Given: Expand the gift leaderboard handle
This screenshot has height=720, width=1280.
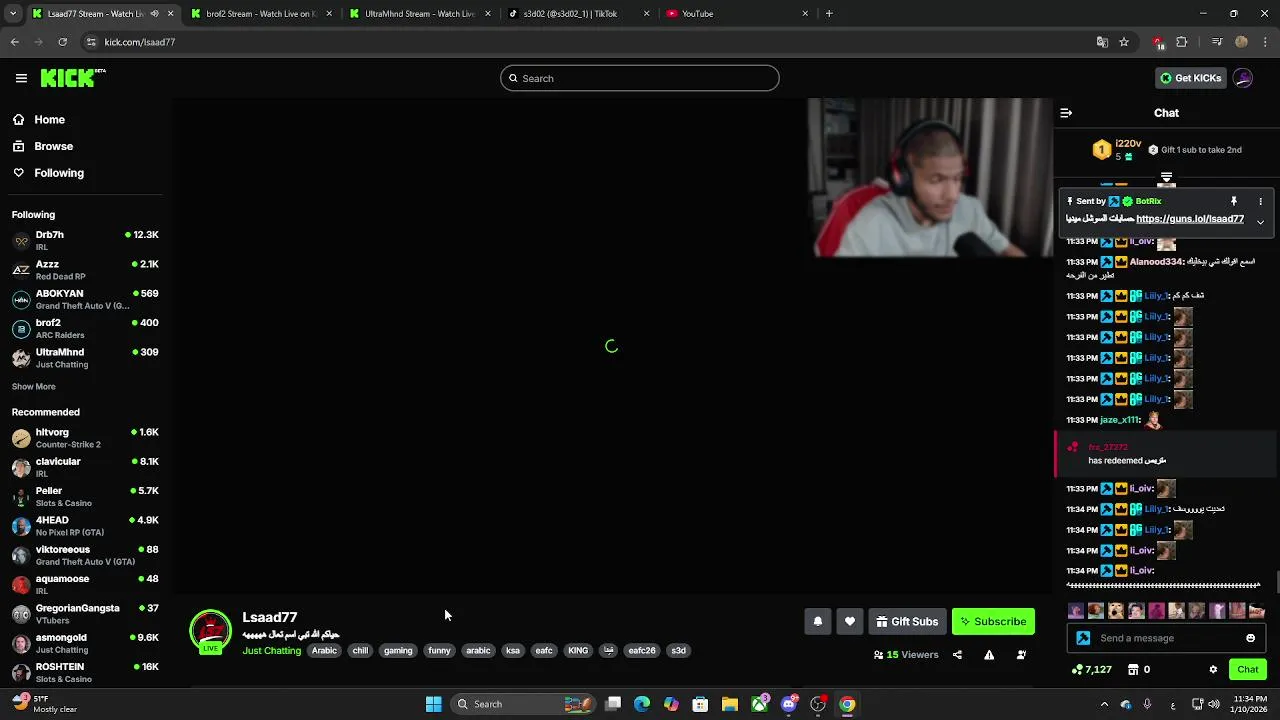Looking at the screenshot, I should tap(1166, 178).
